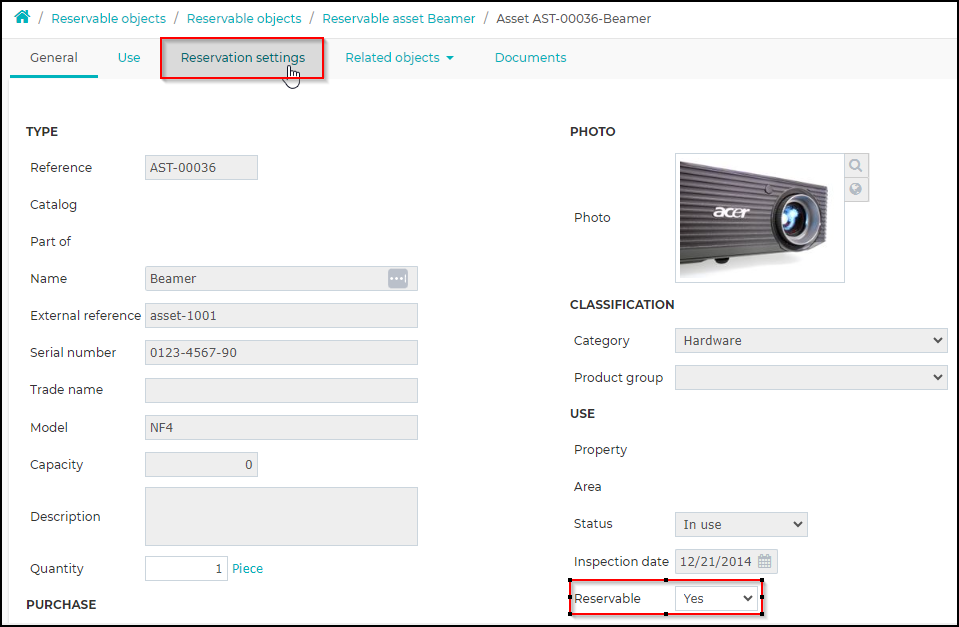Image resolution: width=959 pixels, height=627 pixels.
Task: Click inside the Description text area
Action: pyautogui.click(x=281, y=516)
